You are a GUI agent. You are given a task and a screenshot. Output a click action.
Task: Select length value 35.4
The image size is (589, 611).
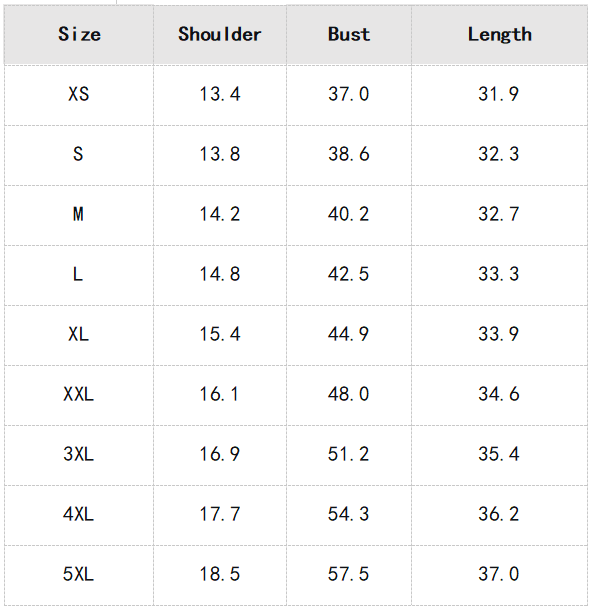[499, 455]
